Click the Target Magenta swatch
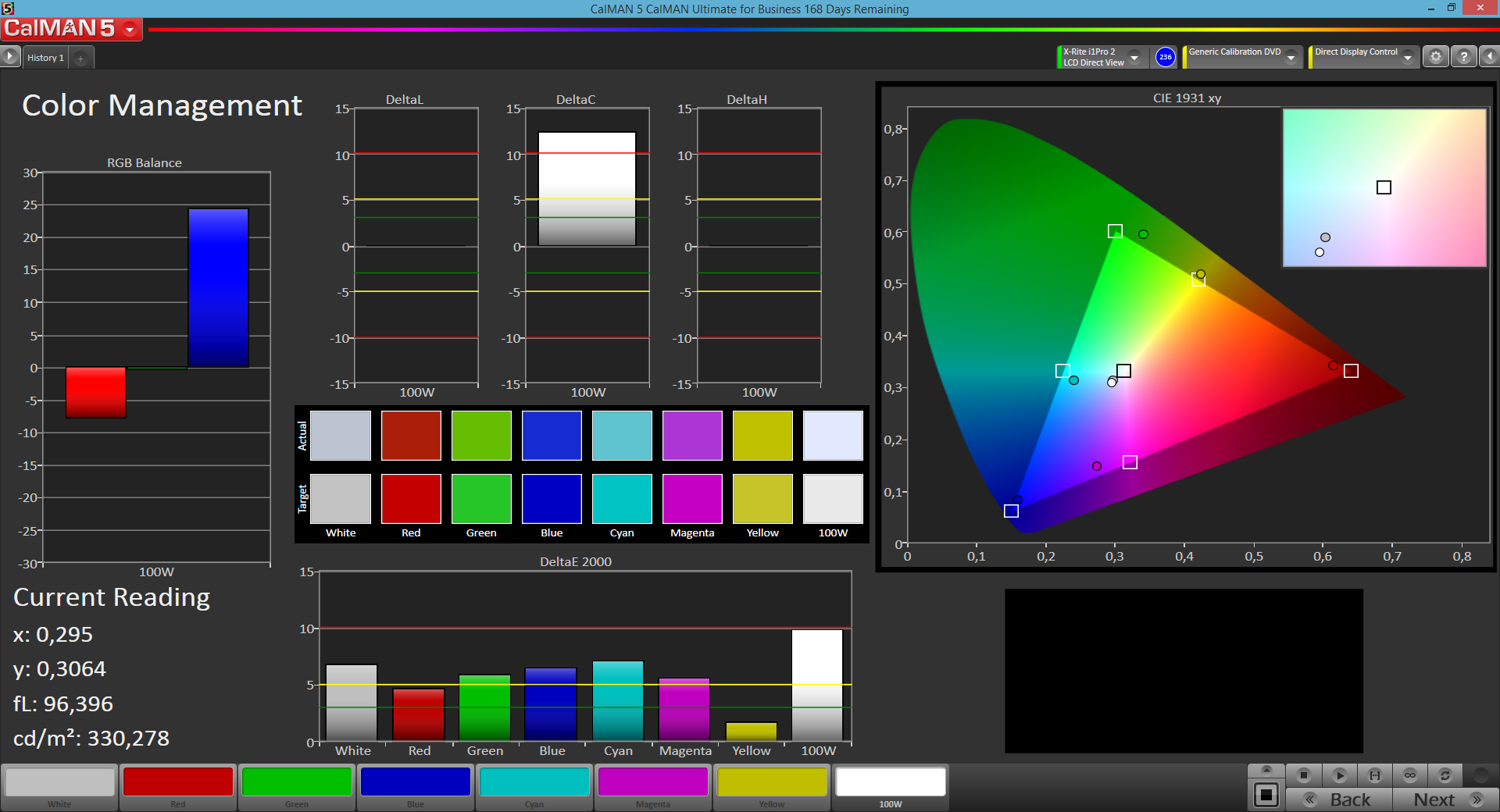1500x812 pixels. (x=692, y=499)
